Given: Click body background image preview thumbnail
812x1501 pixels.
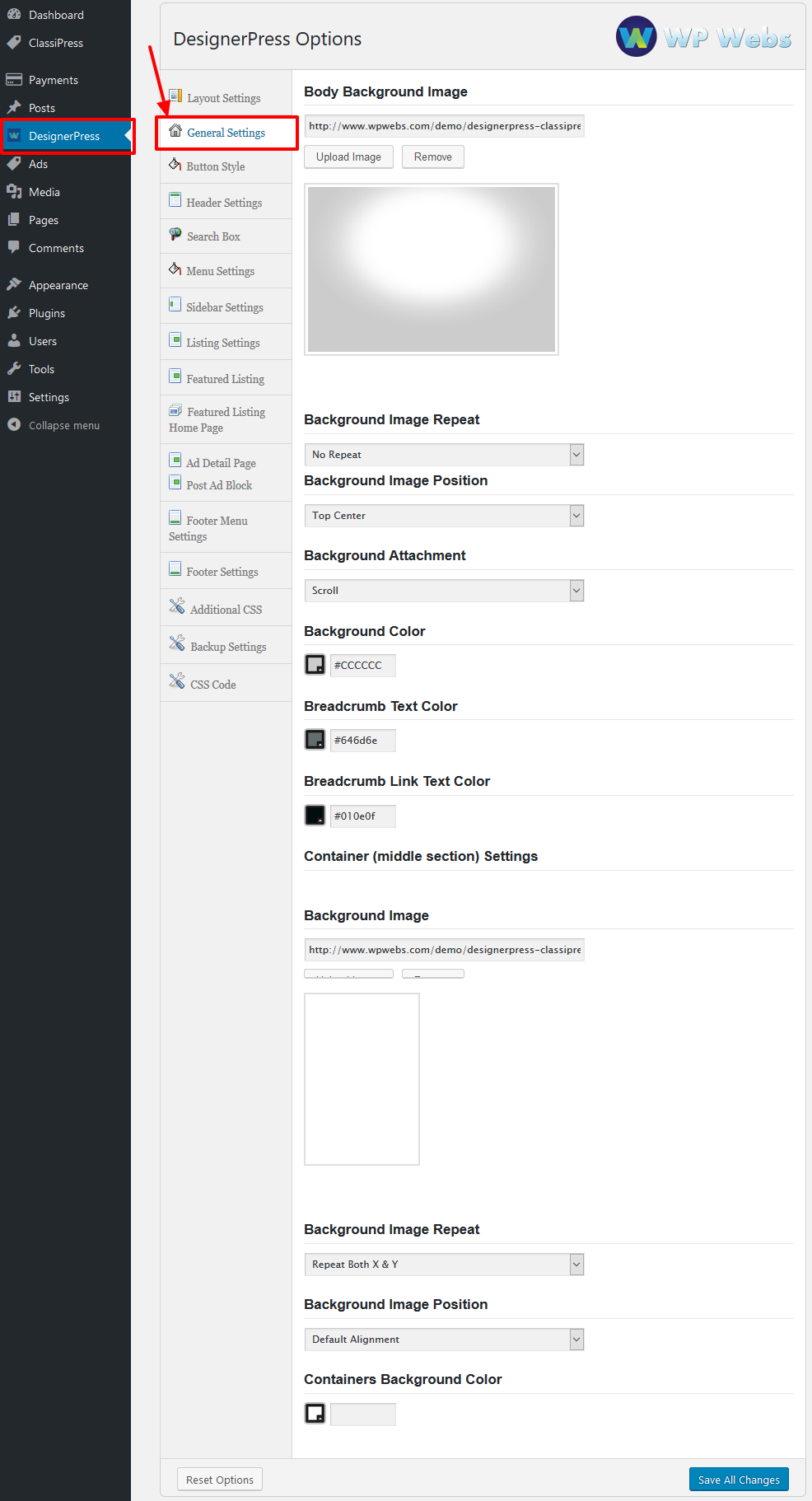Looking at the screenshot, I should tap(432, 269).
